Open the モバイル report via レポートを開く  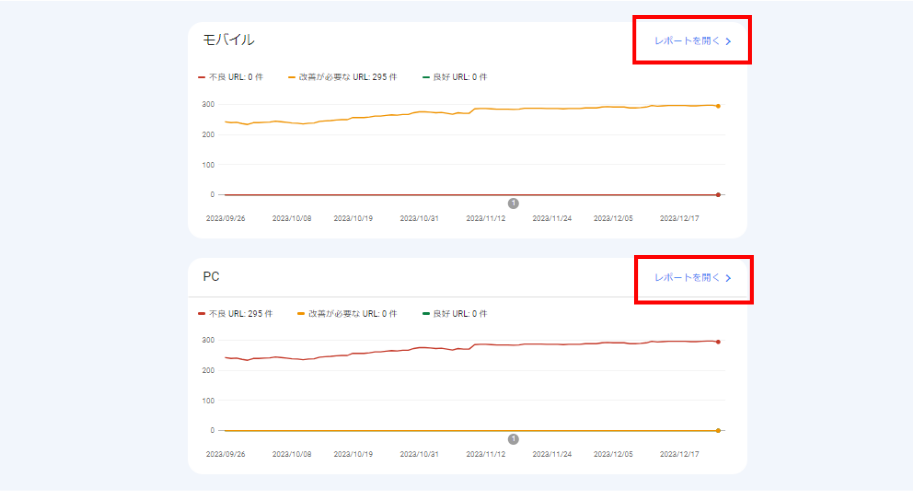pos(687,42)
